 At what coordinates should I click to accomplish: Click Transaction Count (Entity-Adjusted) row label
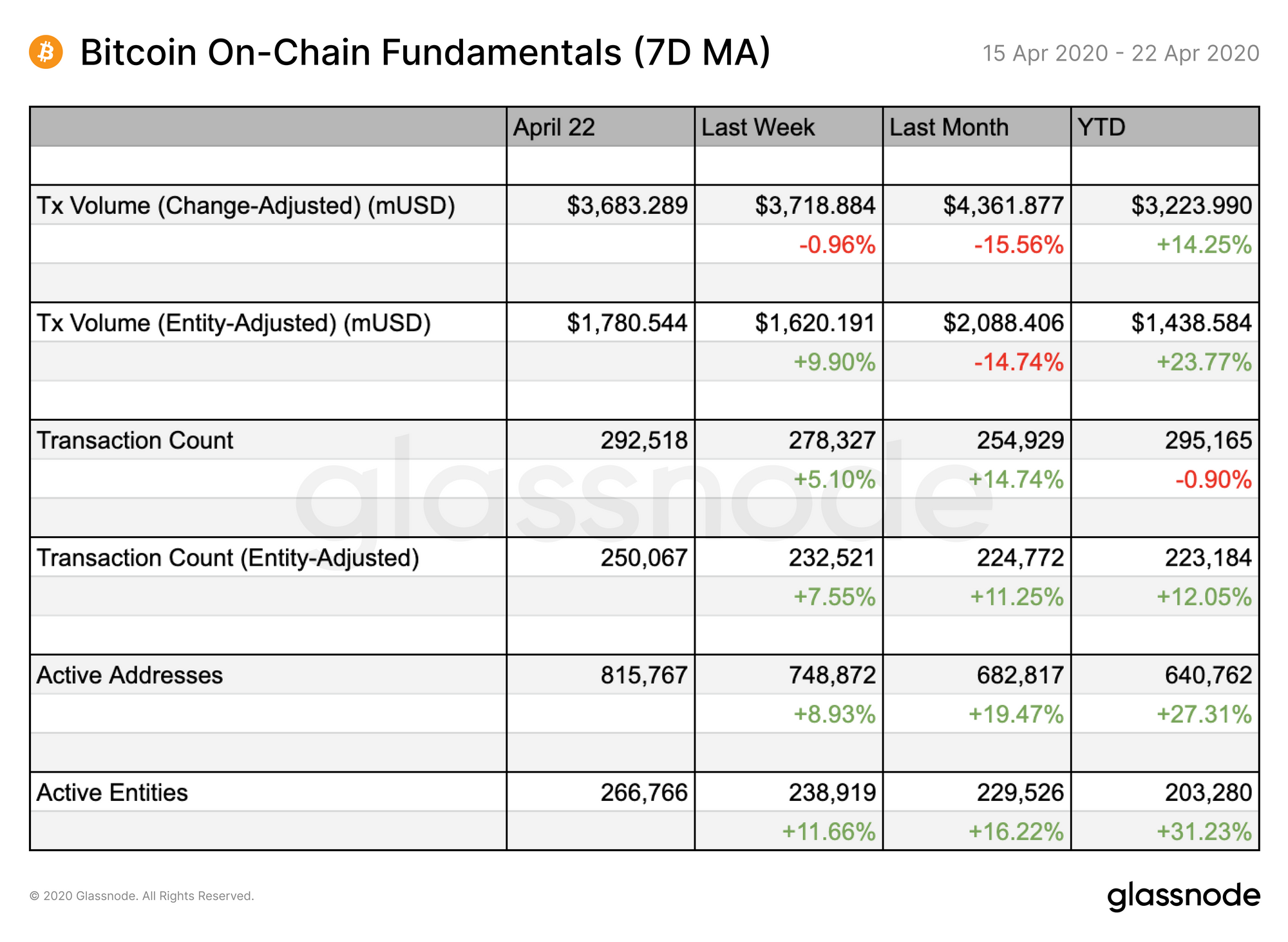228,557
